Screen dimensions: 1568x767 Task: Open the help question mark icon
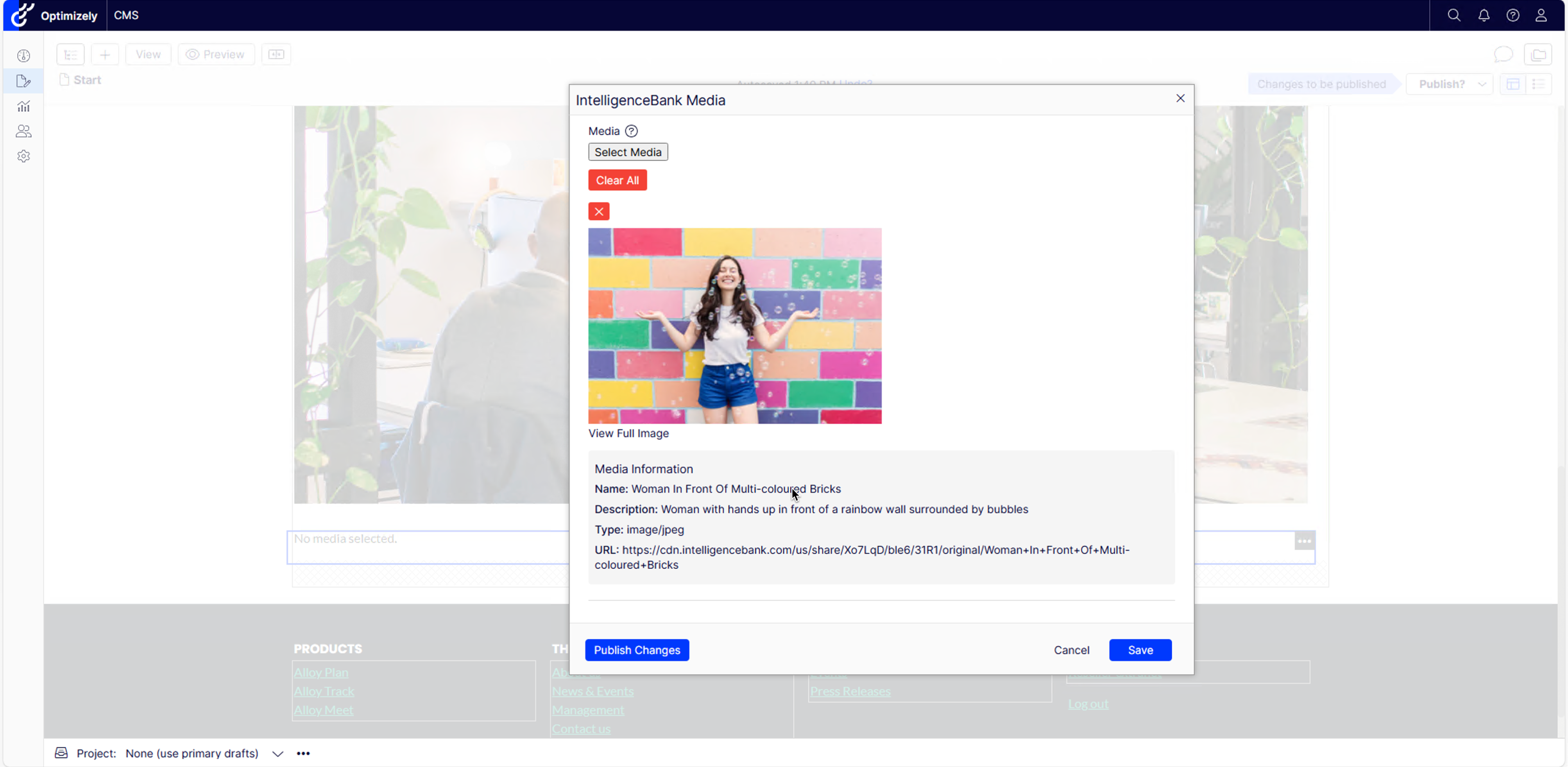click(x=1513, y=15)
